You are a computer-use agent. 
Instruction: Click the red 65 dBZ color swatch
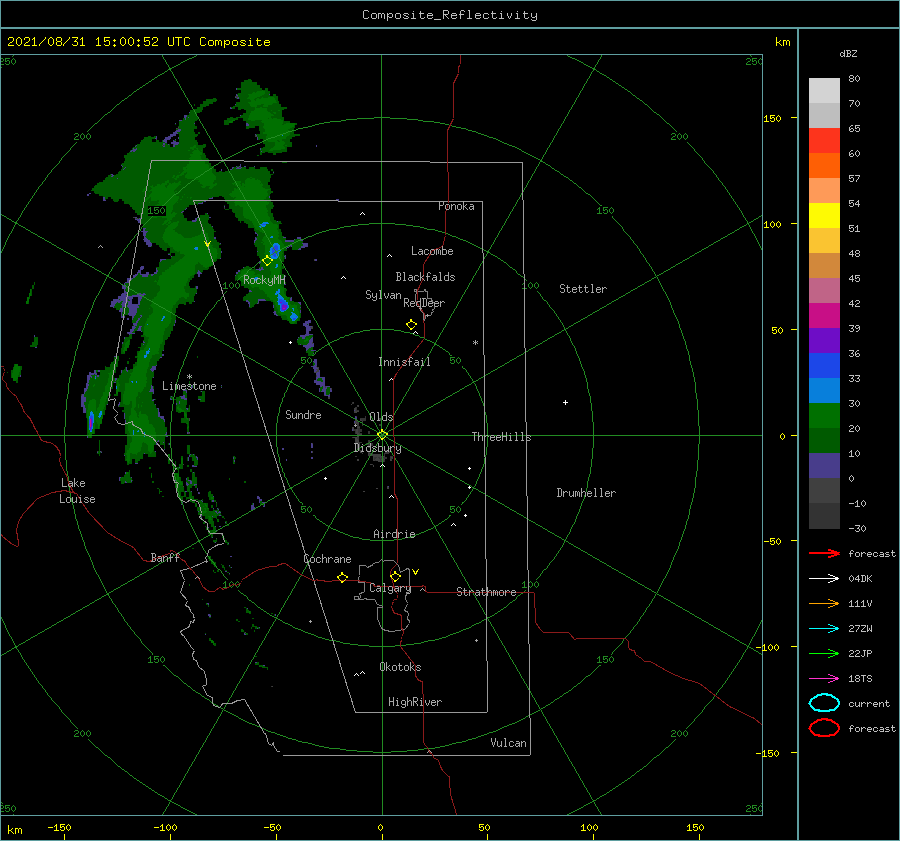(824, 141)
